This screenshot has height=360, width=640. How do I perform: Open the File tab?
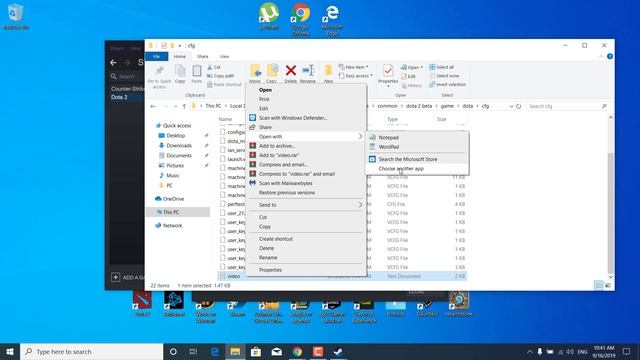156,56
